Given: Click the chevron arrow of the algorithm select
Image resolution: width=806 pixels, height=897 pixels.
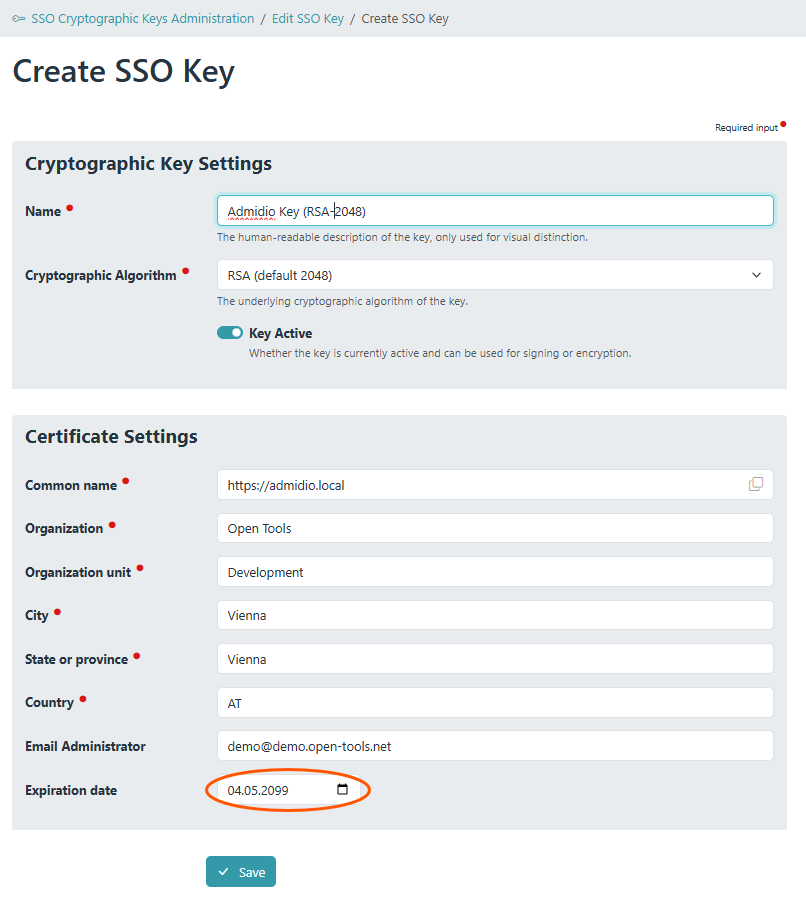Looking at the screenshot, I should click(x=756, y=275).
